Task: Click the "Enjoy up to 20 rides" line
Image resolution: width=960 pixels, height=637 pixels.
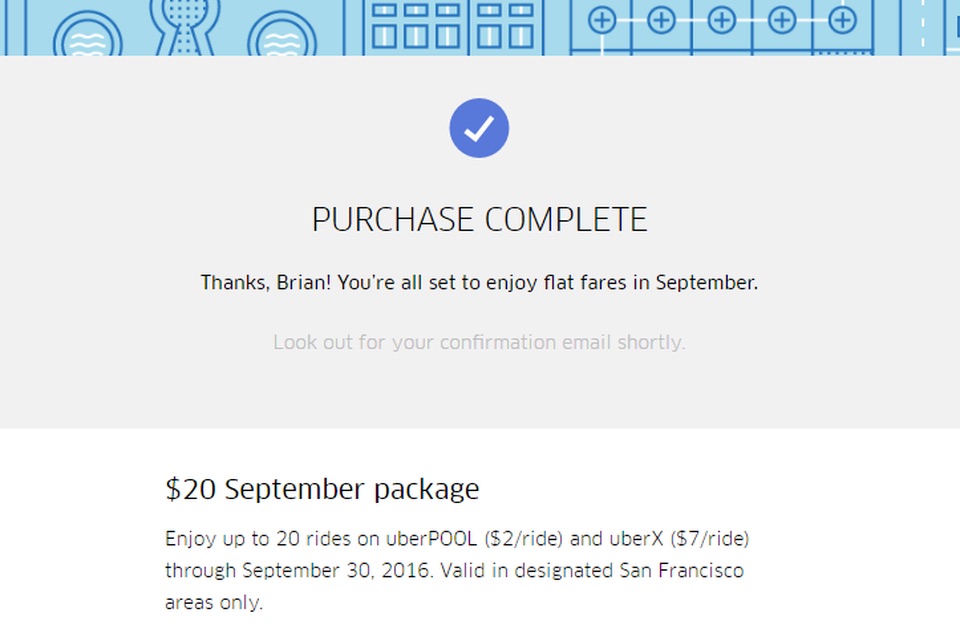Action: click(x=457, y=539)
